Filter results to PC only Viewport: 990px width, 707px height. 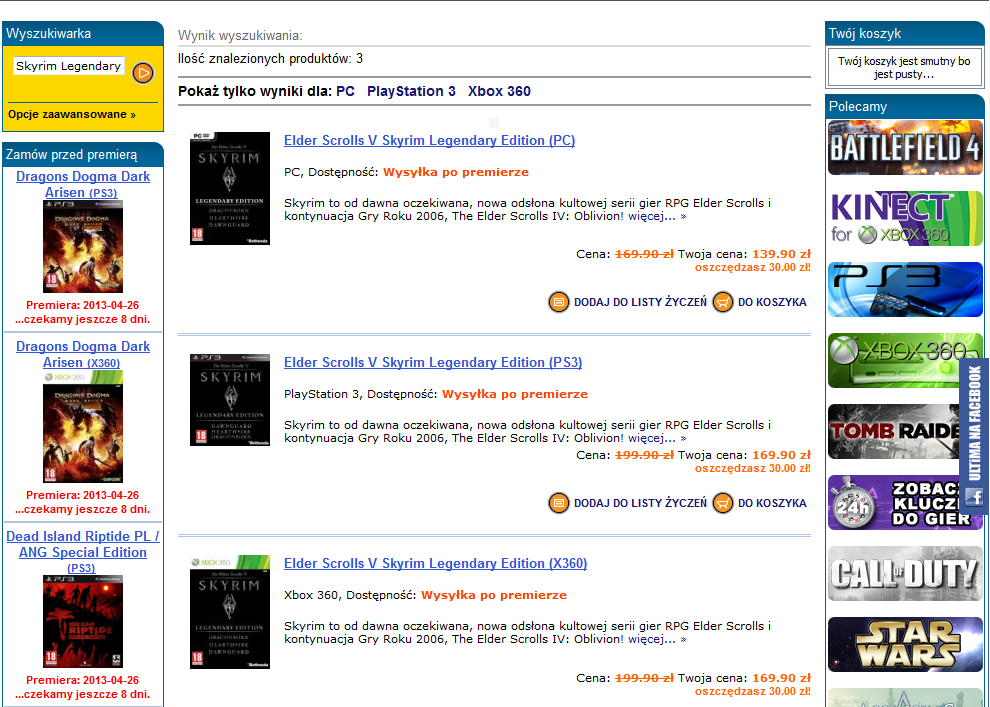pyautogui.click(x=345, y=92)
